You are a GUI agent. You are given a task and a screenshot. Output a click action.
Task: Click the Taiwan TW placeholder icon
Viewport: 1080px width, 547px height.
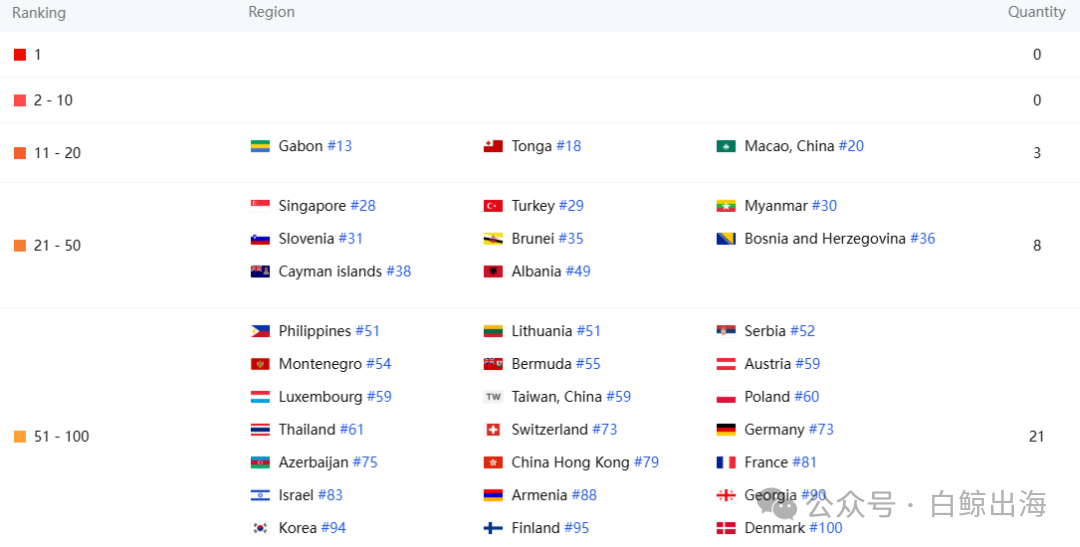[x=493, y=397]
